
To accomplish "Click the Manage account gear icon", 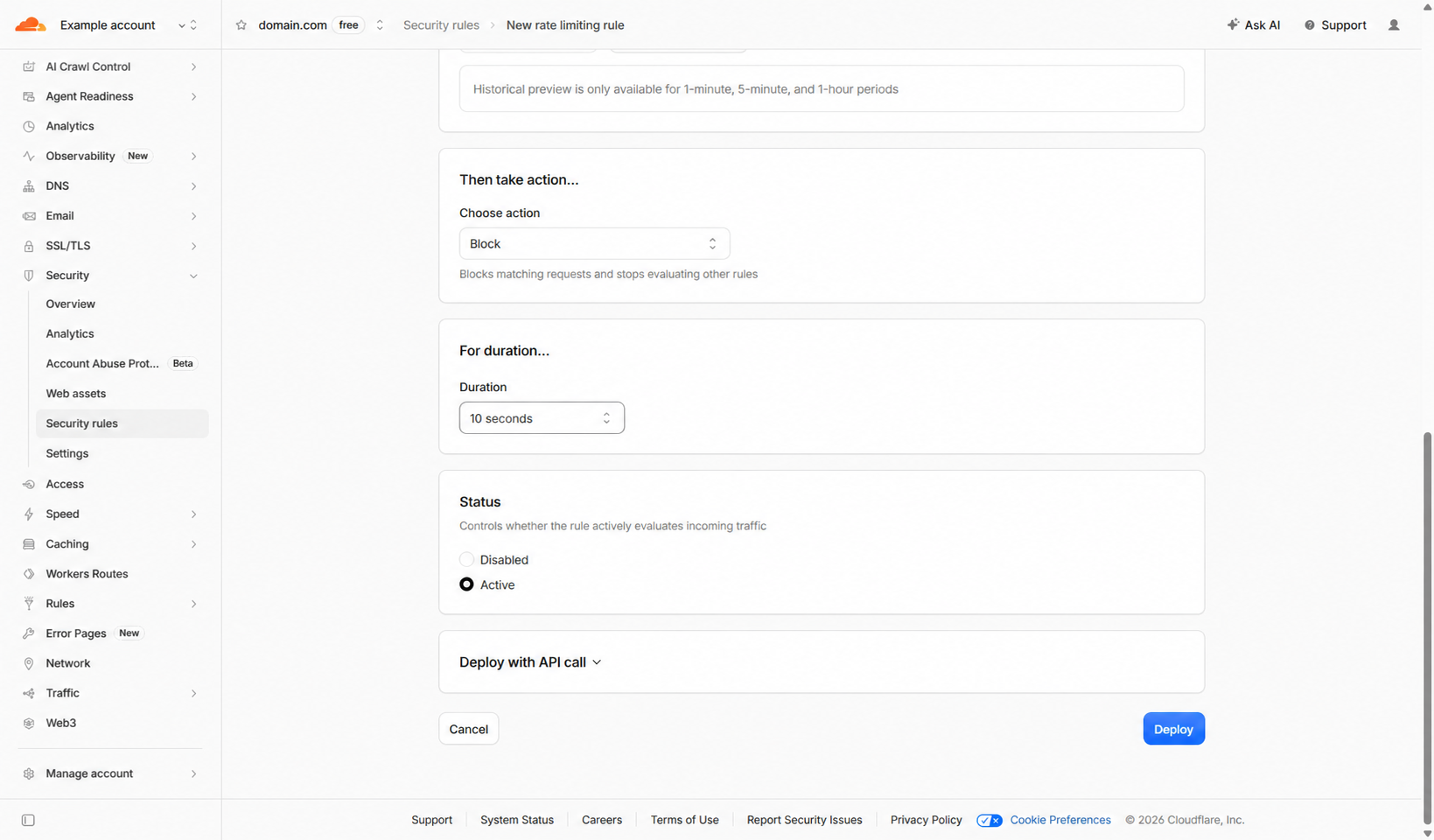I will (29, 773).
